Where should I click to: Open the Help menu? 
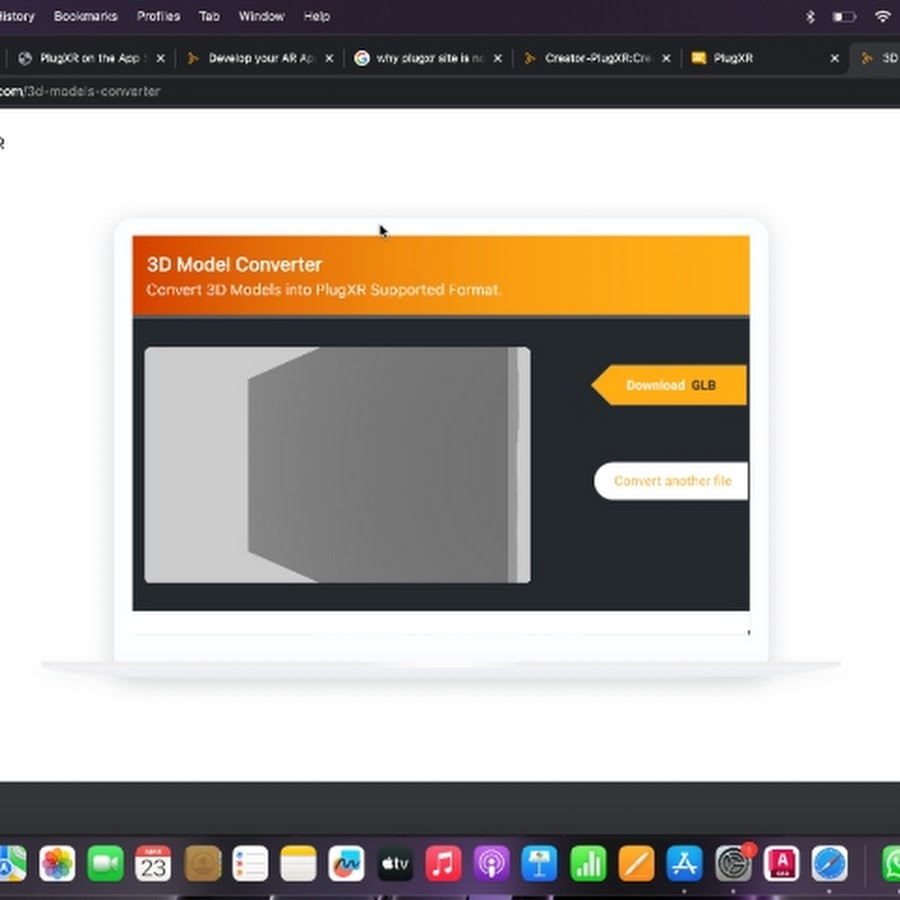point(317,16)
